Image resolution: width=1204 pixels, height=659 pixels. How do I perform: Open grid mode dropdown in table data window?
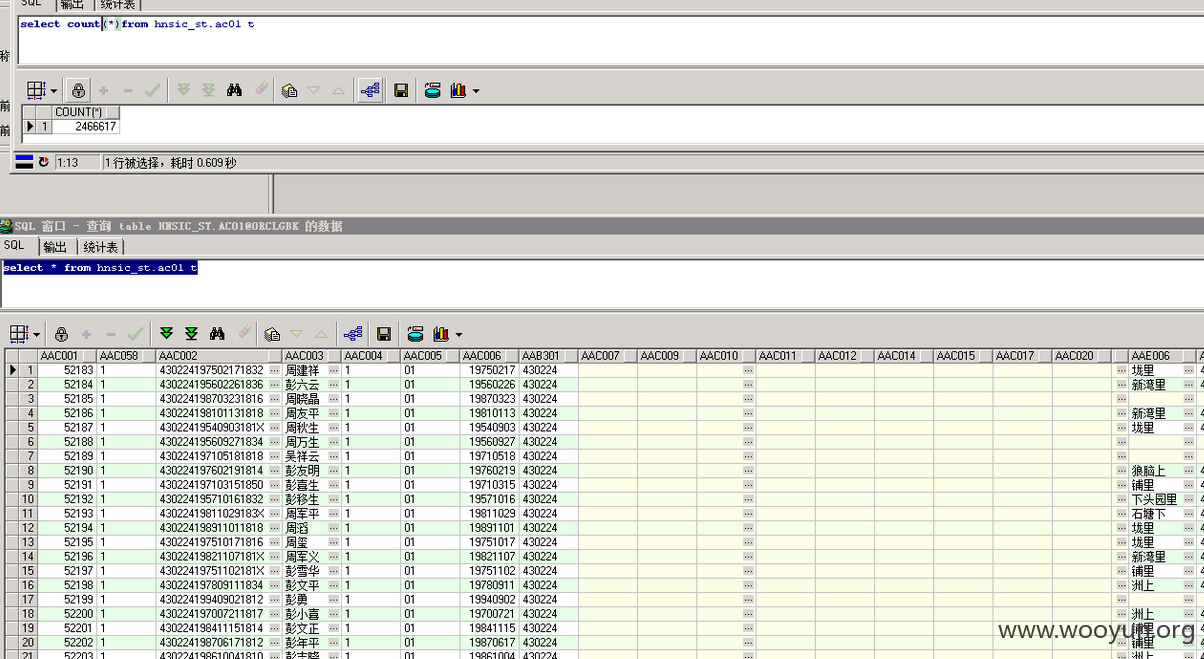click(x=37, y=335)
